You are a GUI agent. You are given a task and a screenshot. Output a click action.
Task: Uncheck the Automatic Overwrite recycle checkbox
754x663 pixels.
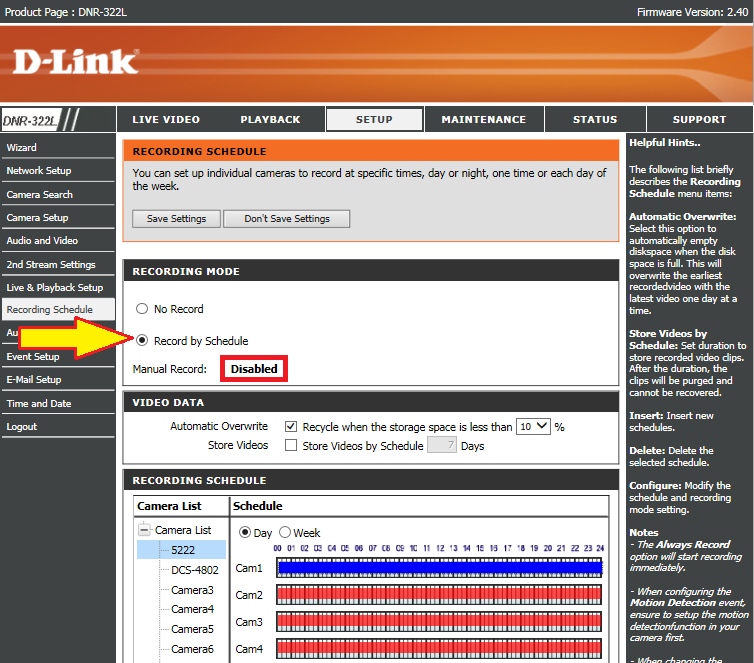coord(291,426)
